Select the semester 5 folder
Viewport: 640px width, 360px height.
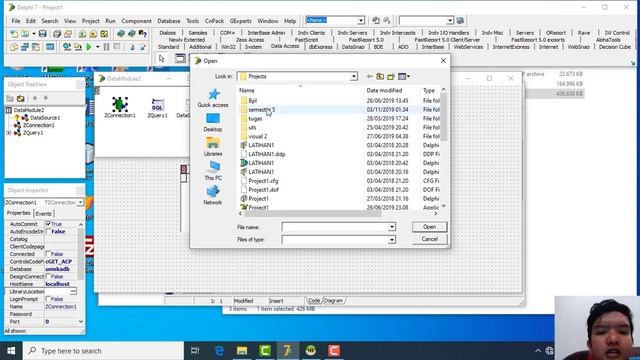(x=262, y=109)
